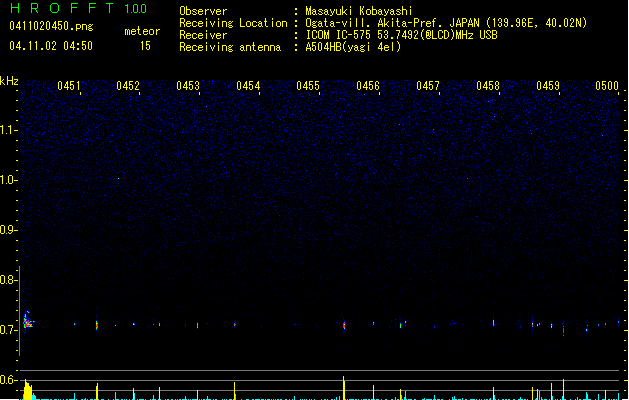
Task: Click the 0.8 kHz axis label
Action: click(9, 280)
